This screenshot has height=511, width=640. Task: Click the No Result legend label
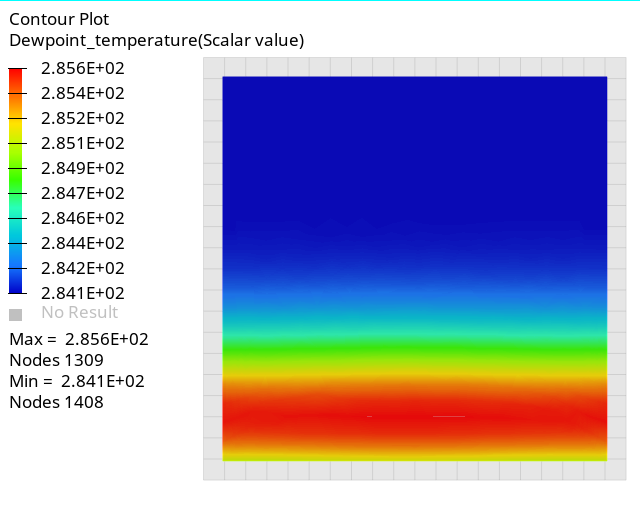tap(80, 312)
